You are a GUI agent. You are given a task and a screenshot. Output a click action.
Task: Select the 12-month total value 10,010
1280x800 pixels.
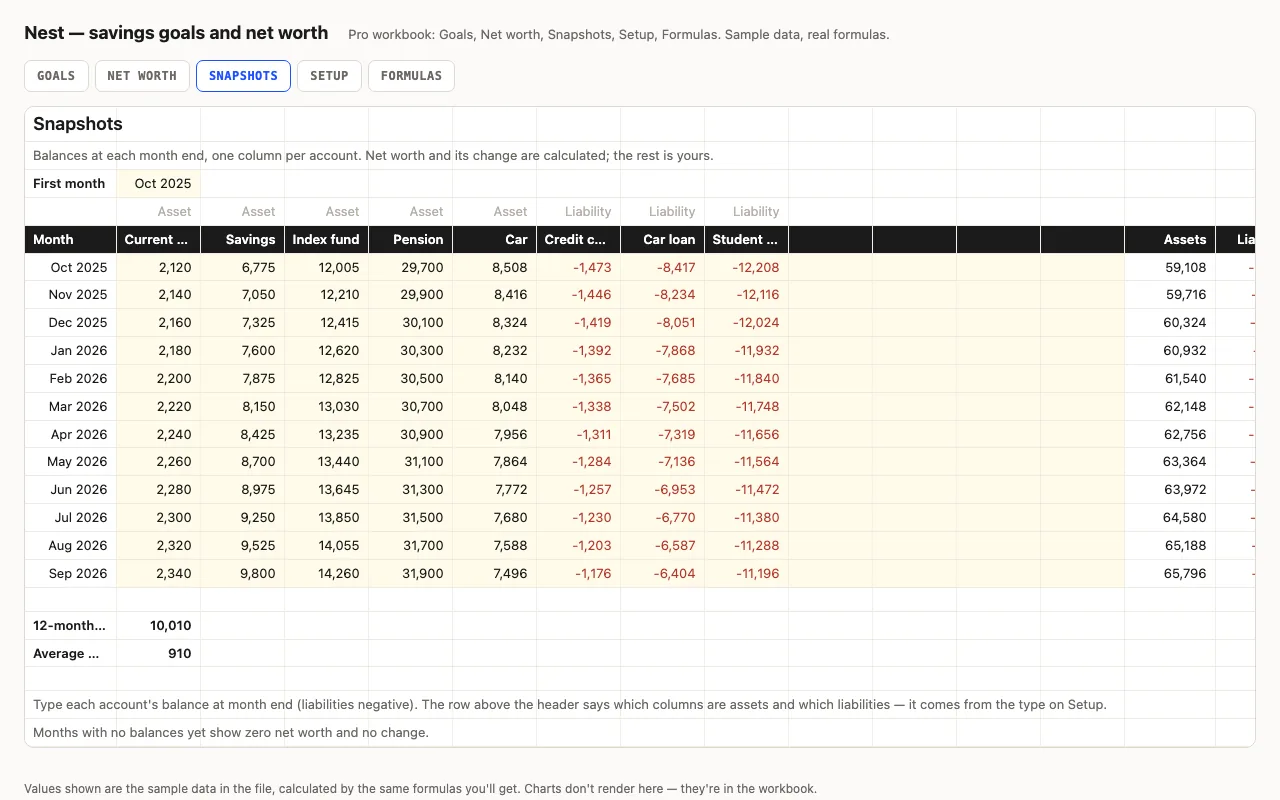click(x=159, y=626)
